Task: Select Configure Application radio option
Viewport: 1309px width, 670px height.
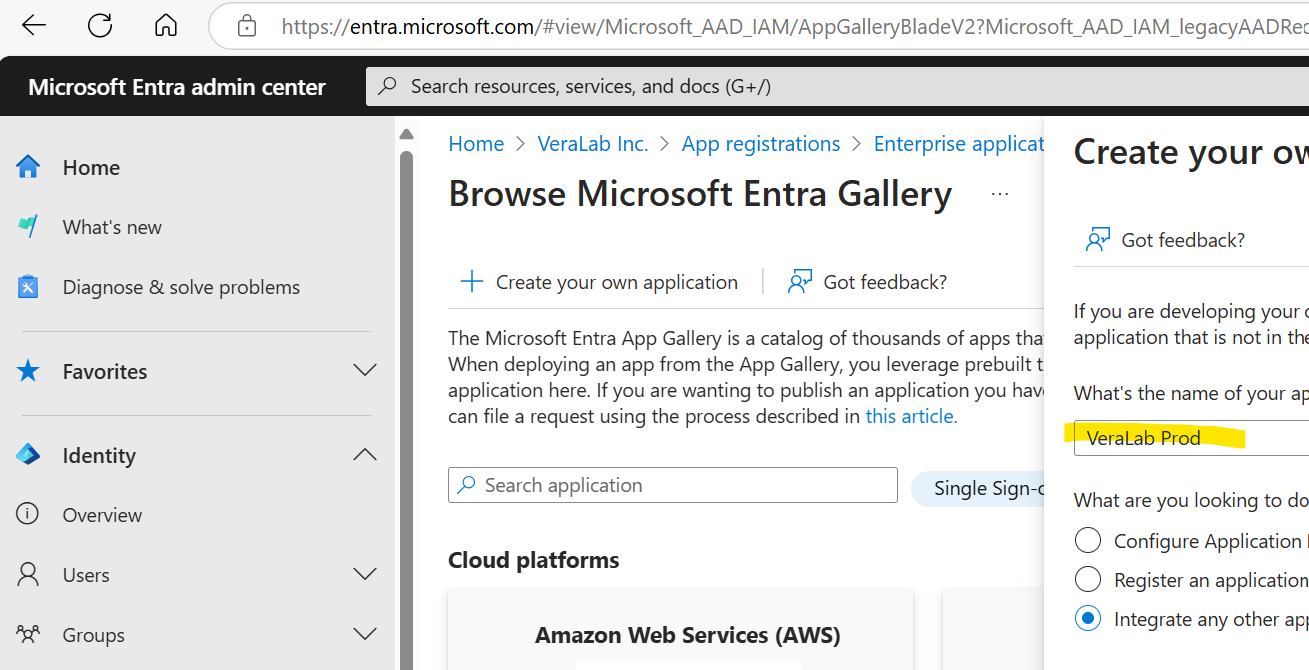Action: pyautogui.click(x=1087, y=541)
